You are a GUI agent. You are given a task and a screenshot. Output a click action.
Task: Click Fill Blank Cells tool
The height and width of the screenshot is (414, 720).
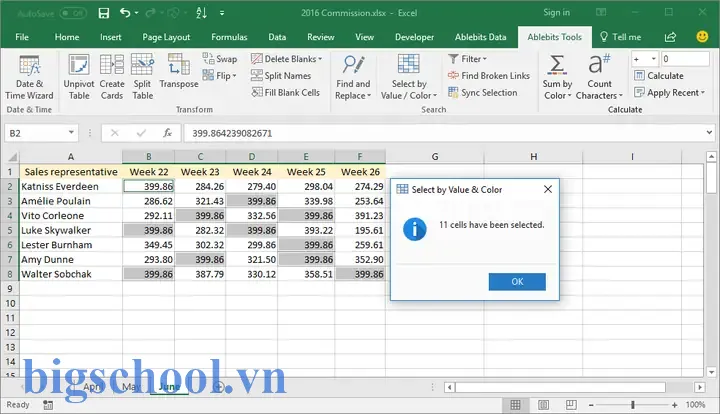point(285,93)
